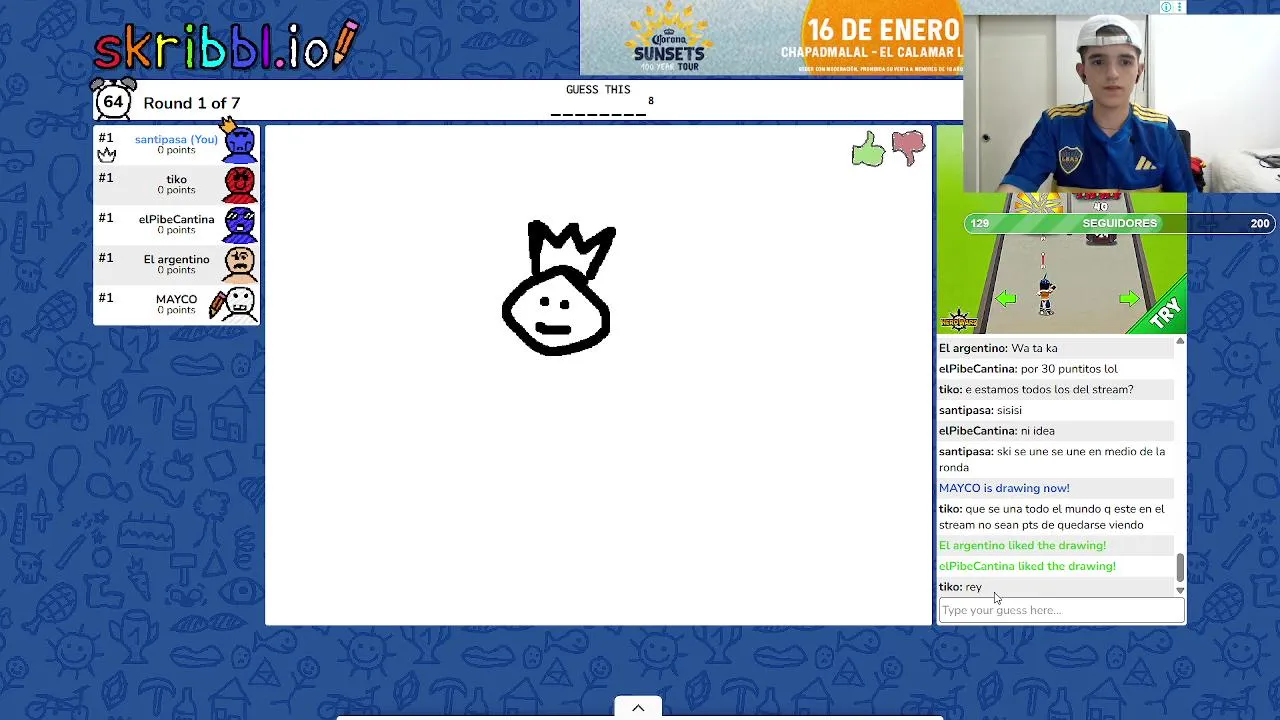1280x720 pixels.
Task: Click the 'El argentino' player name in list
Action: (176, 259)
